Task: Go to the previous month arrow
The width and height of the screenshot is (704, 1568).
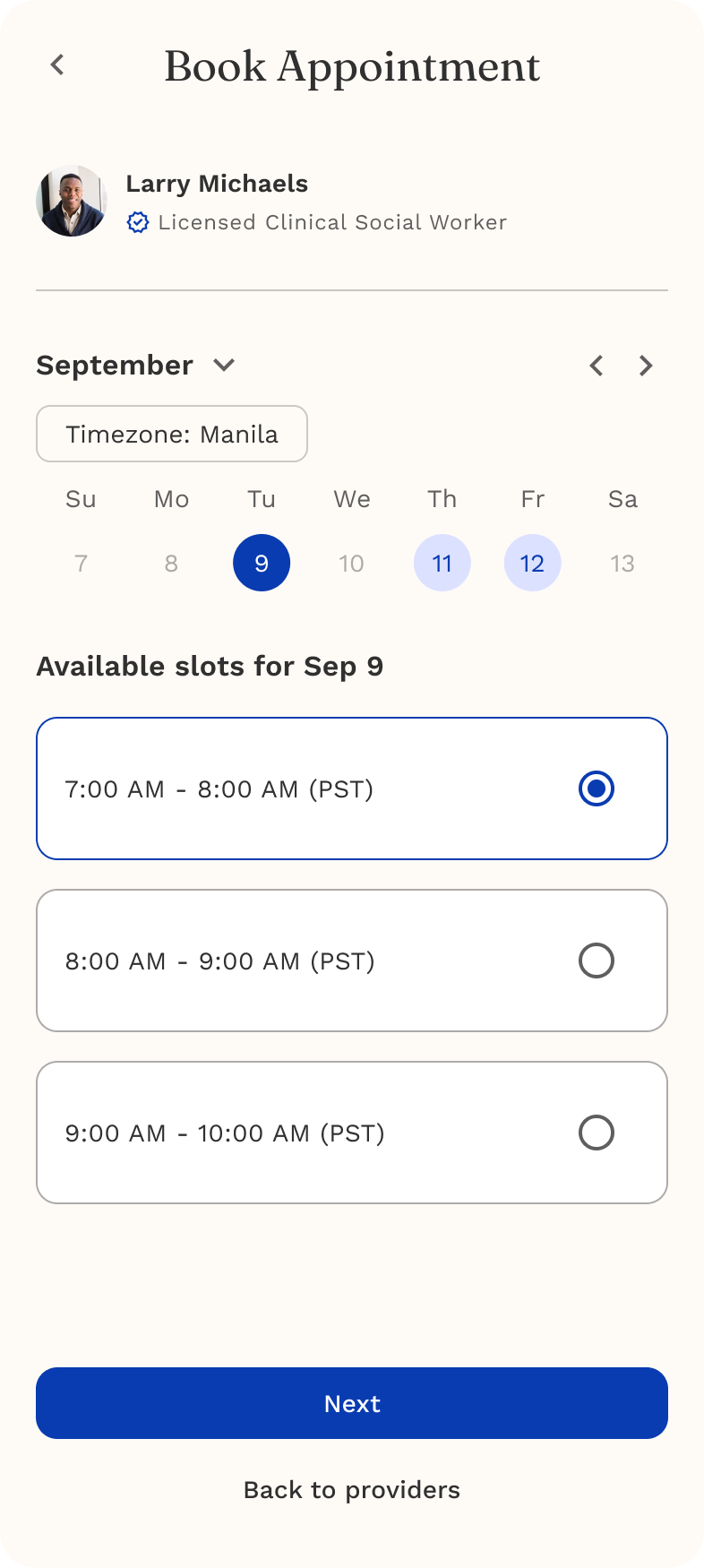Action: click(x=597, y=366)
